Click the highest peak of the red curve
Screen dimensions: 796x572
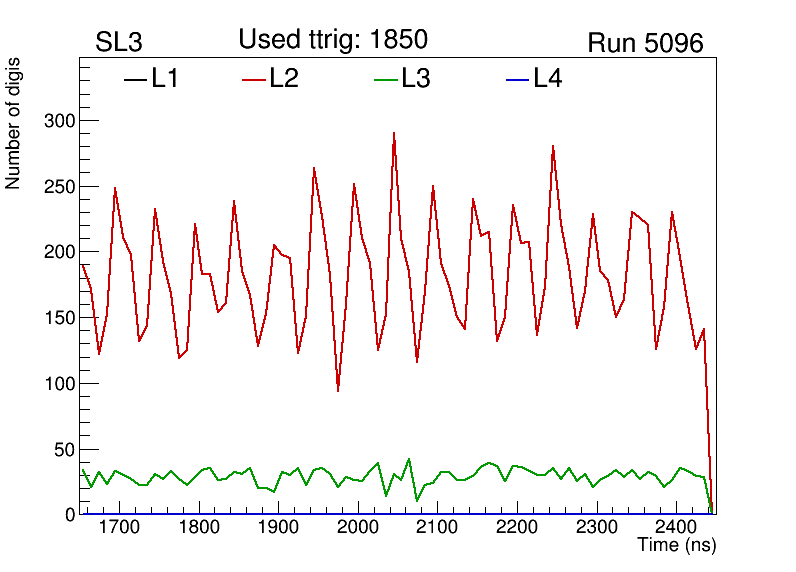(394, 133)
